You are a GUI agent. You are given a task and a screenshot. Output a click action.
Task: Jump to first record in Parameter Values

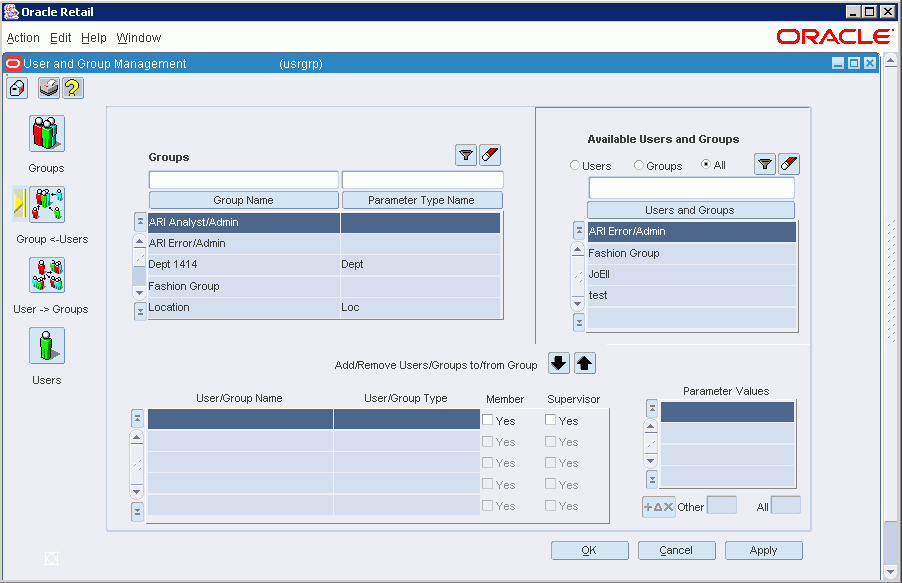652,409
